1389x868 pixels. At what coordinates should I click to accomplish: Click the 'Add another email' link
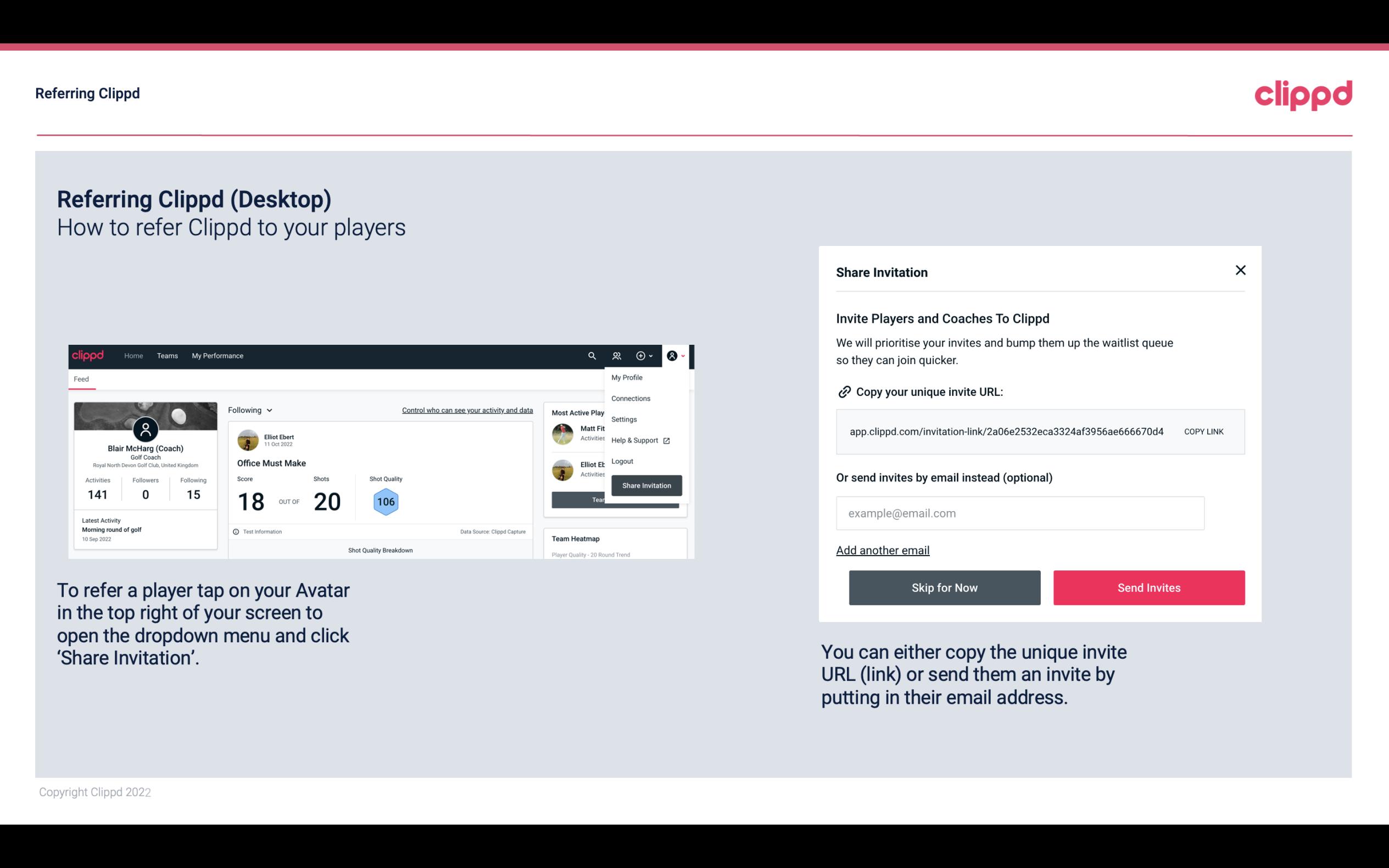(x=882, y=550)
